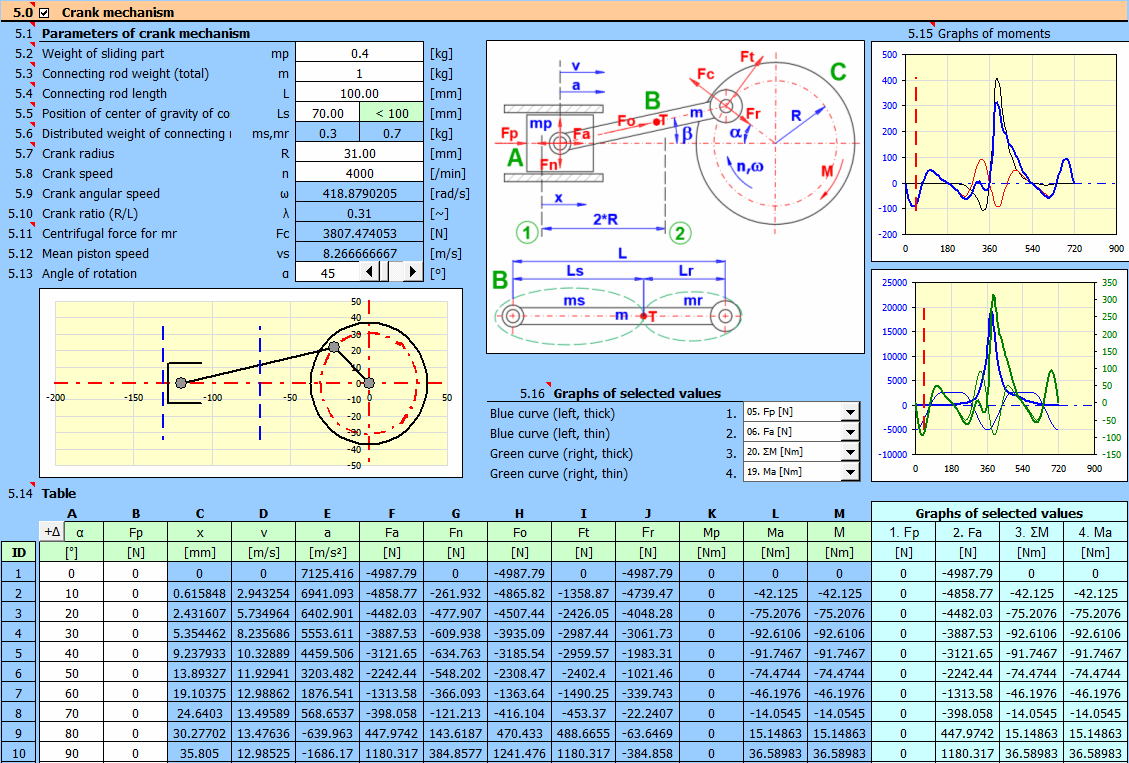Screen dimensions: 1129x763
Task: Click the acceleration cell 7125.416
Action: point(328,573)
